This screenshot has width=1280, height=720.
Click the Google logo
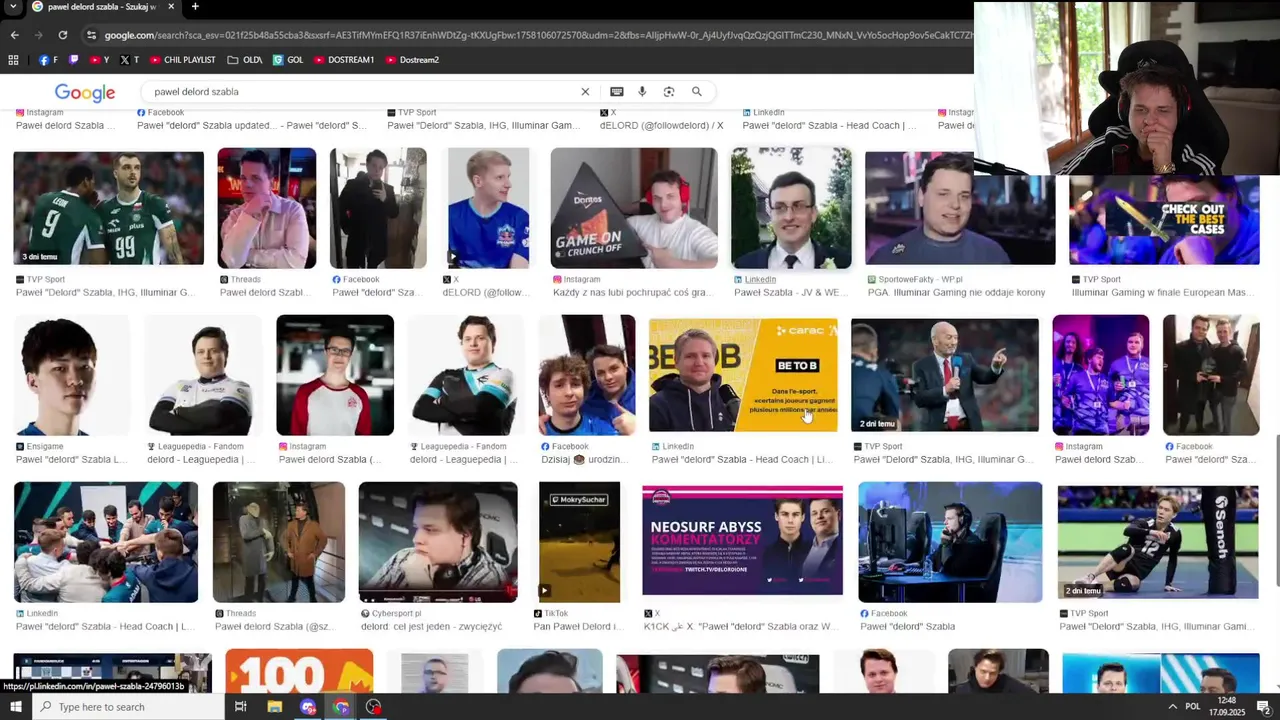(x=85, y=92)
